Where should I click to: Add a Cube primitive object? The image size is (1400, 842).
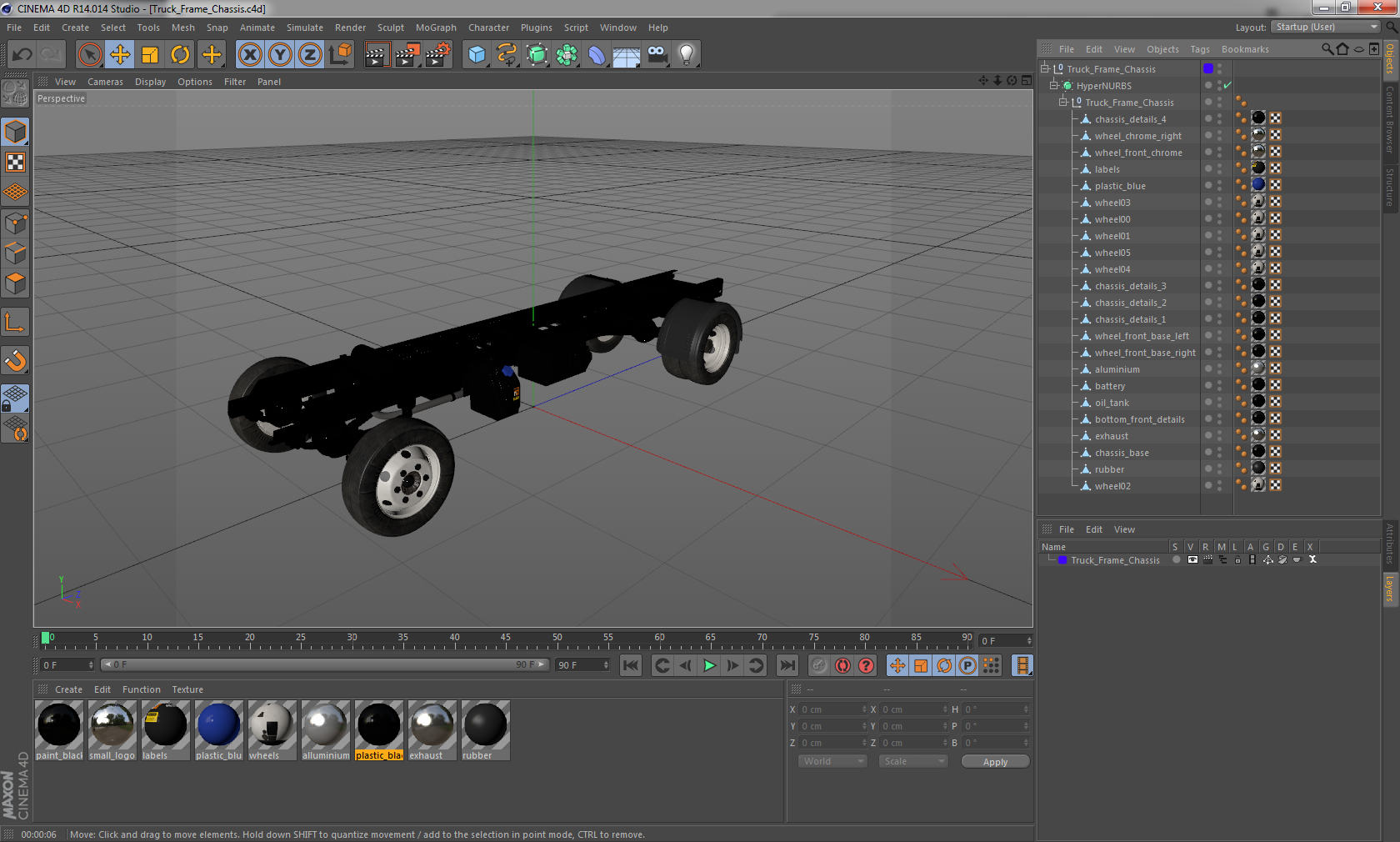(x=477, y=55)
